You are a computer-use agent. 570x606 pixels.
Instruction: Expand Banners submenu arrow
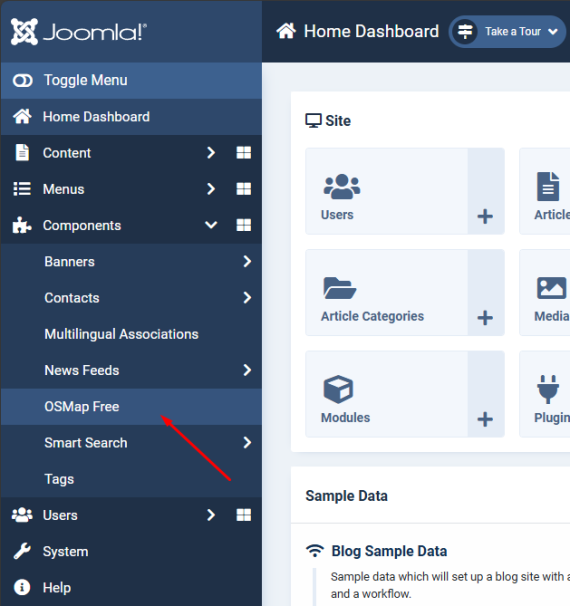point(247,262)
